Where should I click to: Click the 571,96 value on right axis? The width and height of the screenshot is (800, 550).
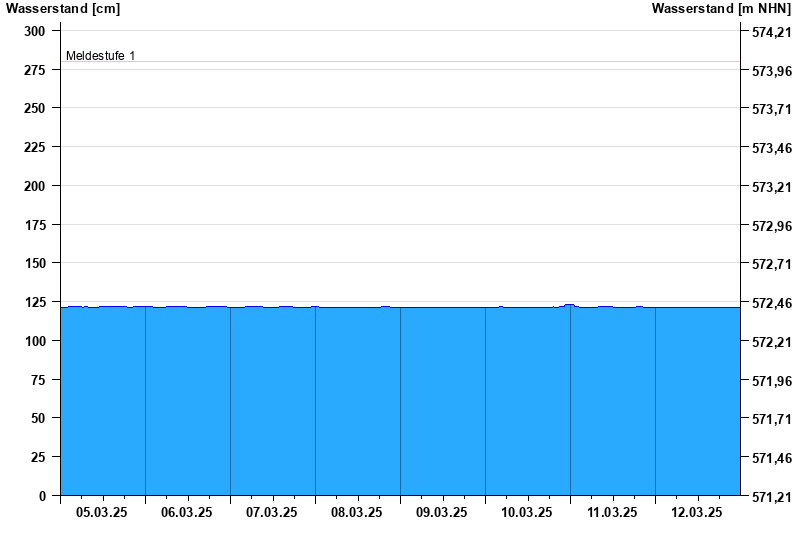[x=772, y=381]
